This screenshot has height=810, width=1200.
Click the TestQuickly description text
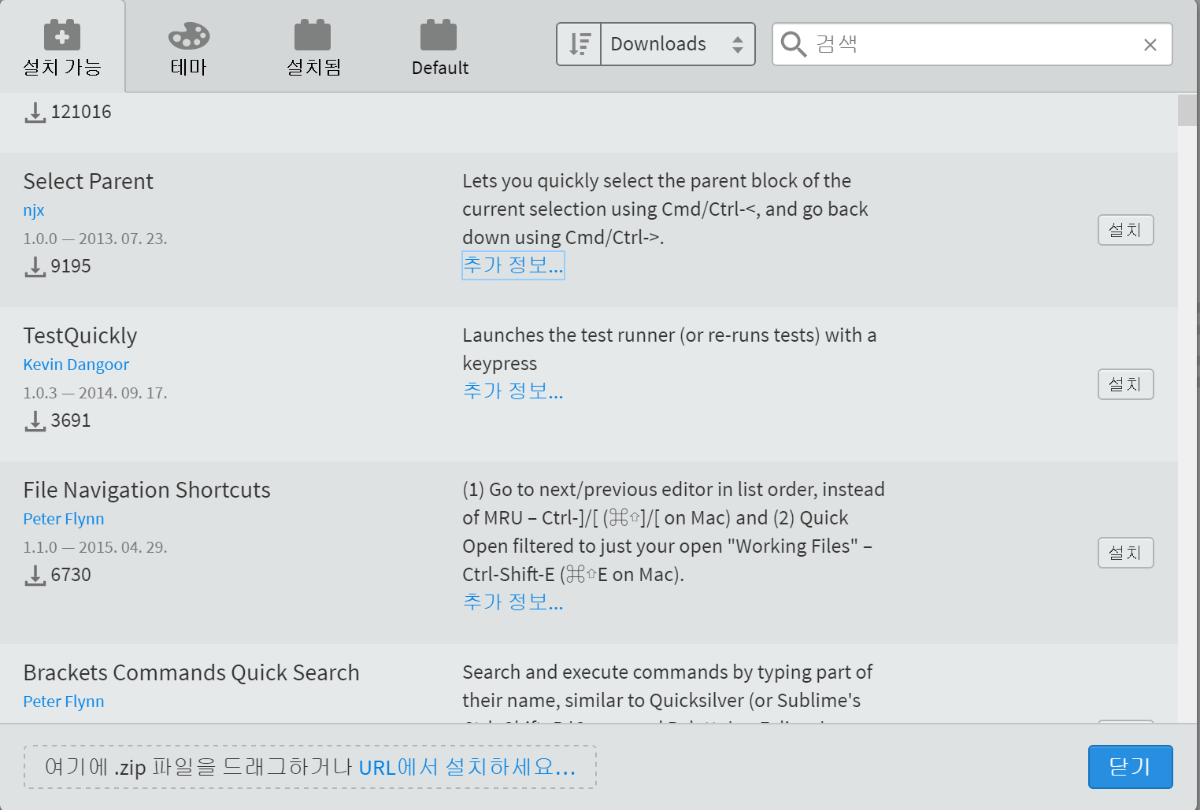pyautogui.click(x=669, y=349)
